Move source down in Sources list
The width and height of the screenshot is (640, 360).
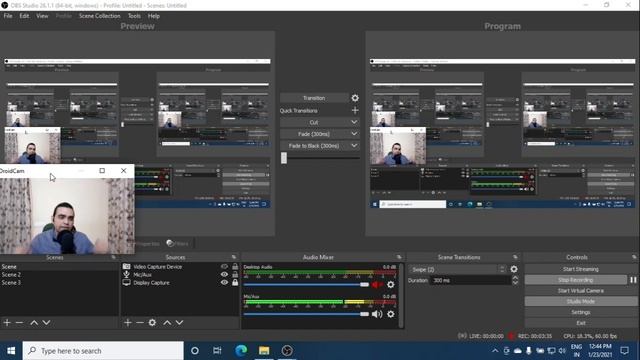coord(180,322)
